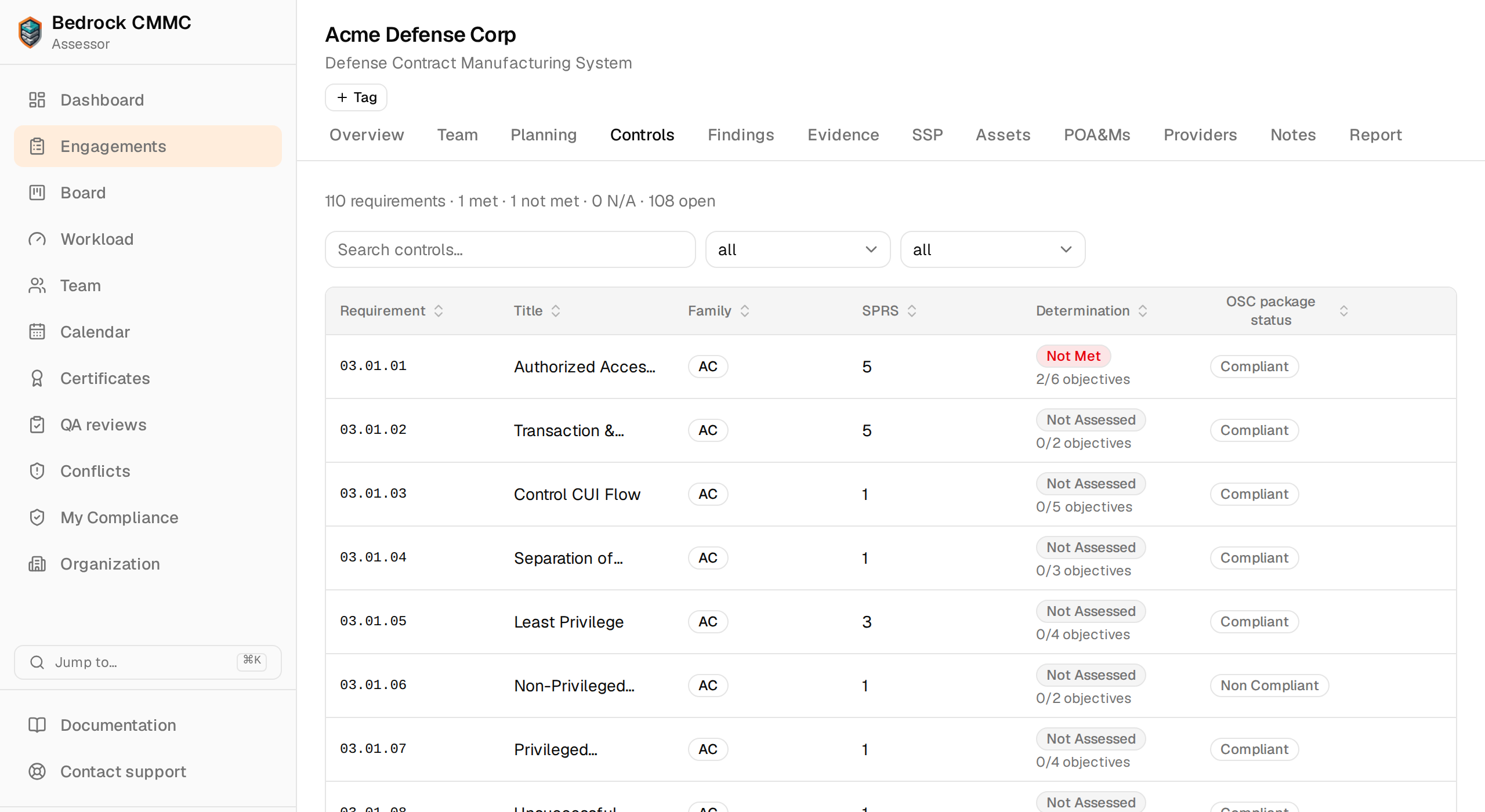Click the plus icon on Tag button
The height and width of the screenshot is (812, 1485).
tap(342, 97)
